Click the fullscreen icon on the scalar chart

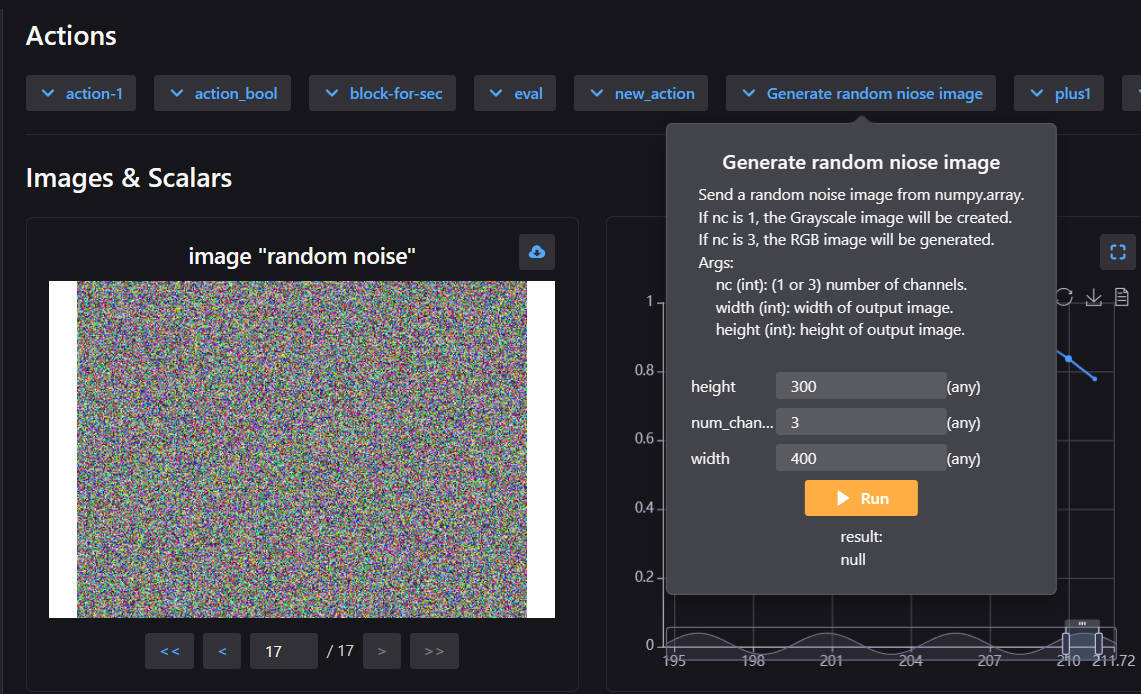[x=1118, y=252]
